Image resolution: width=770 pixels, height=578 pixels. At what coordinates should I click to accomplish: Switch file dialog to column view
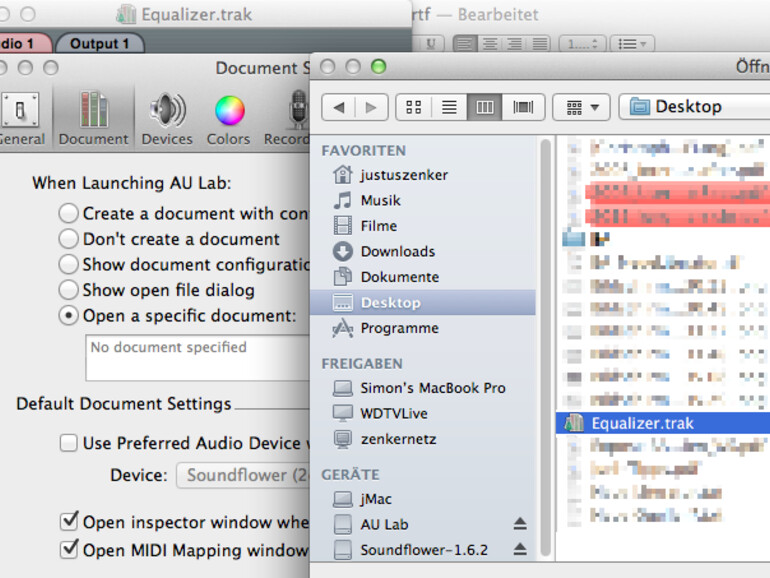(x=484, y=107)
